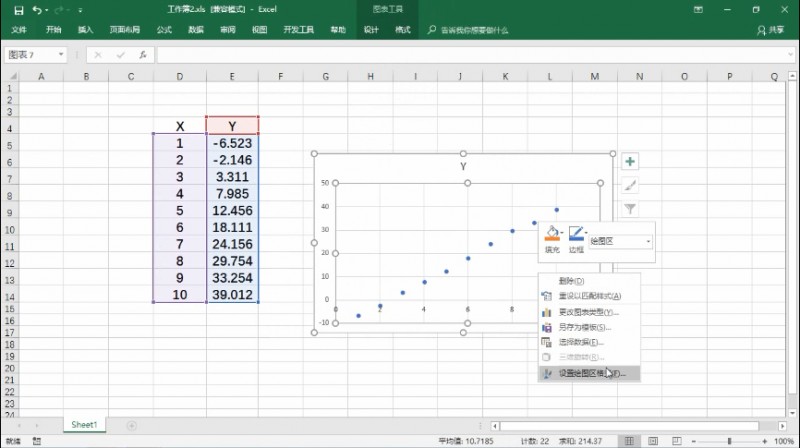Screen dimensions: 800x448
Task: Click the zoom in plus button
Action: point(764,441)
